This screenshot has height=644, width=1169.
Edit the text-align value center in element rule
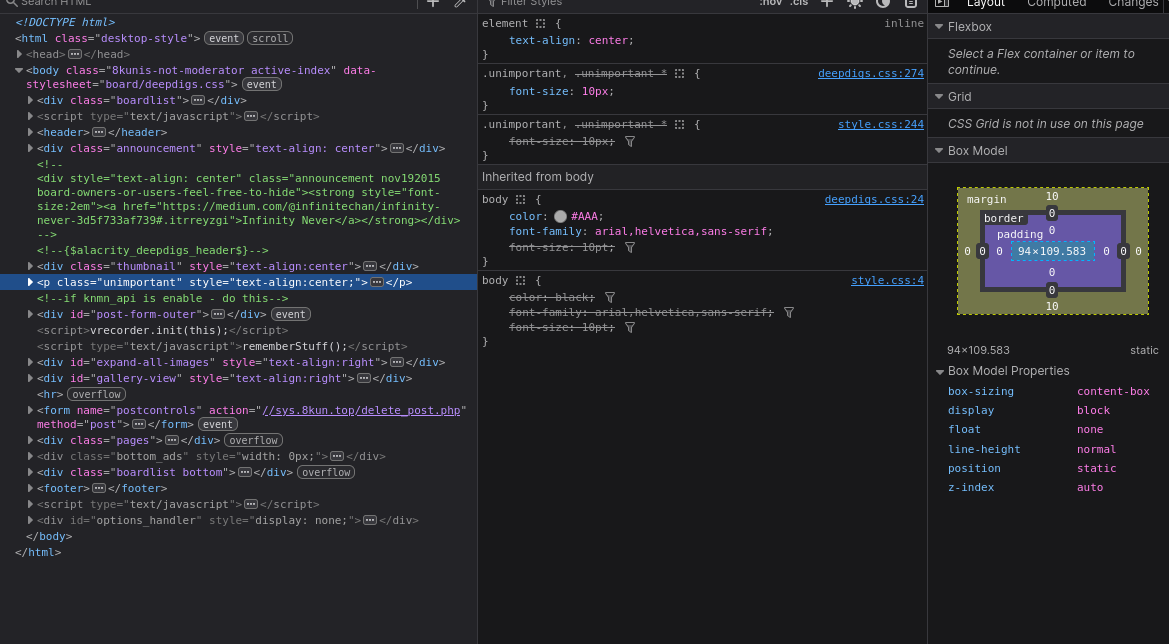tap(608, 41)
